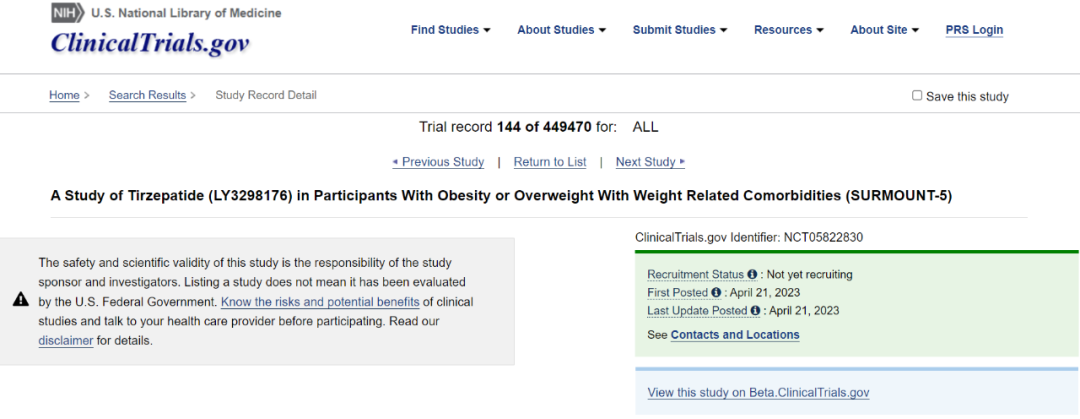This screenshot has width=1080, height=419.
Task: Go to Previous Study arrow link
Action: (438, 162)
